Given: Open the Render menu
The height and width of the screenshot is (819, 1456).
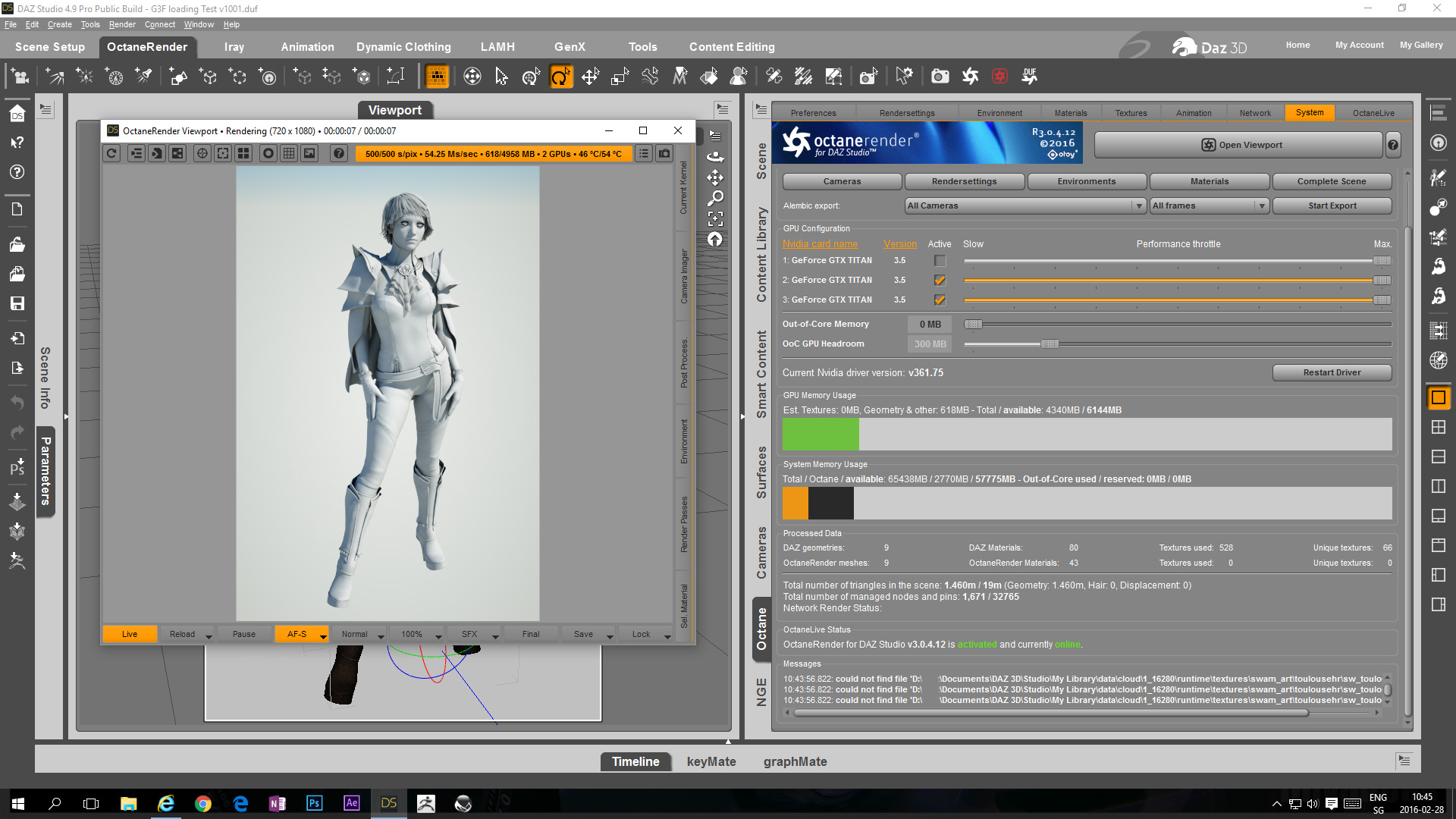Looking at the screenshot, I should click(x=121, y=24).
